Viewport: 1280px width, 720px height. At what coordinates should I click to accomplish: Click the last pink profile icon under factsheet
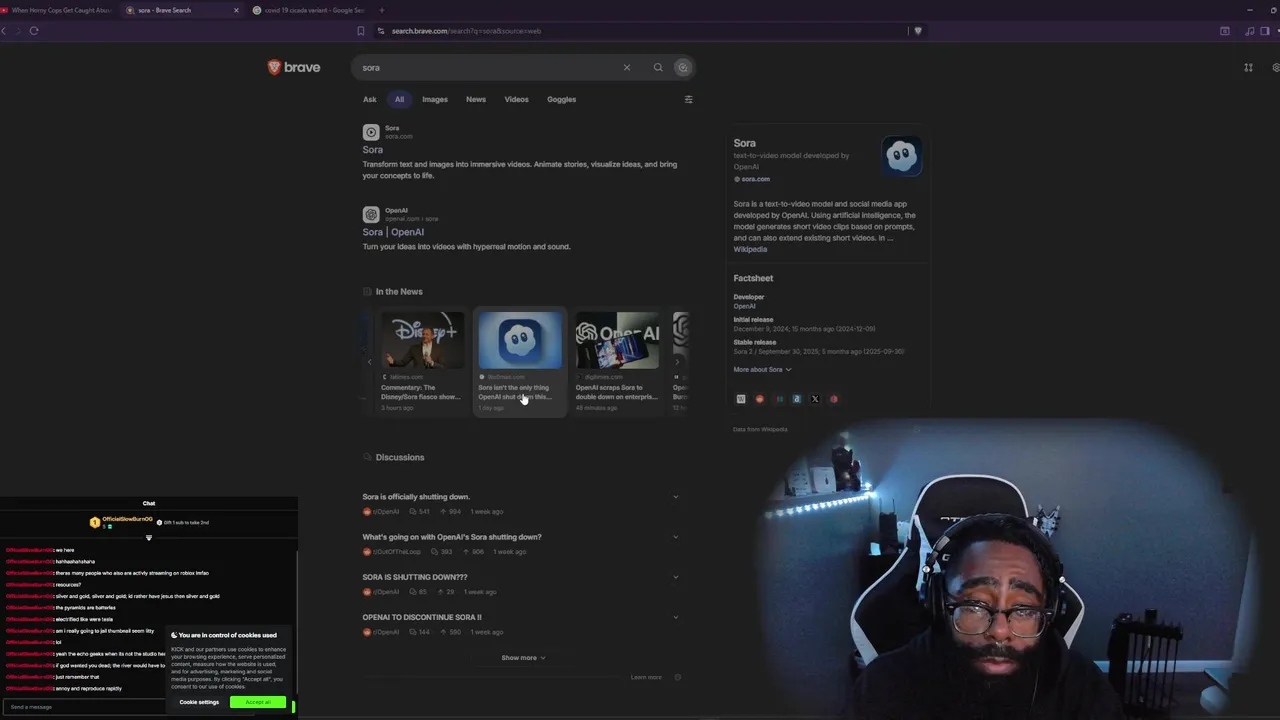coord(834,399)
